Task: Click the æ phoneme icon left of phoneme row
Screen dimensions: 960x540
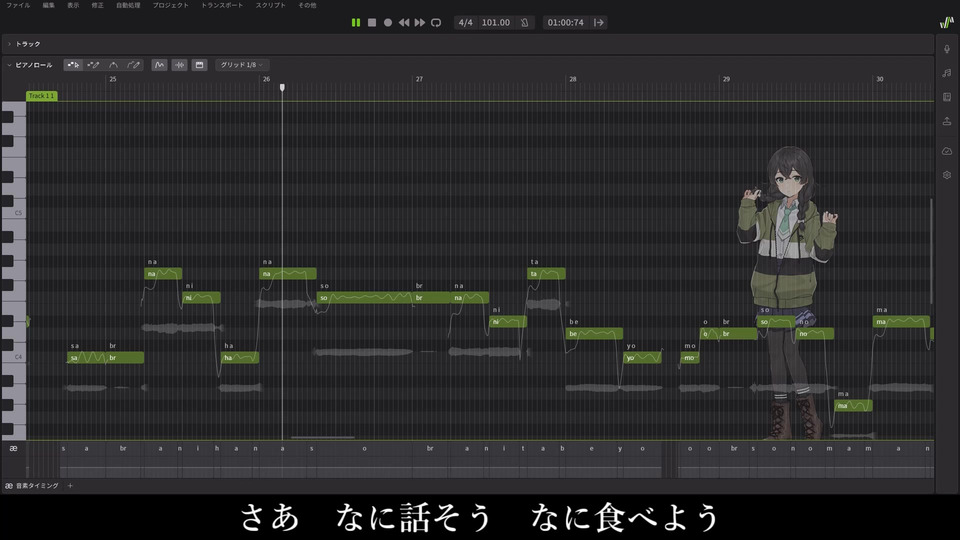Action: (13, 449)
